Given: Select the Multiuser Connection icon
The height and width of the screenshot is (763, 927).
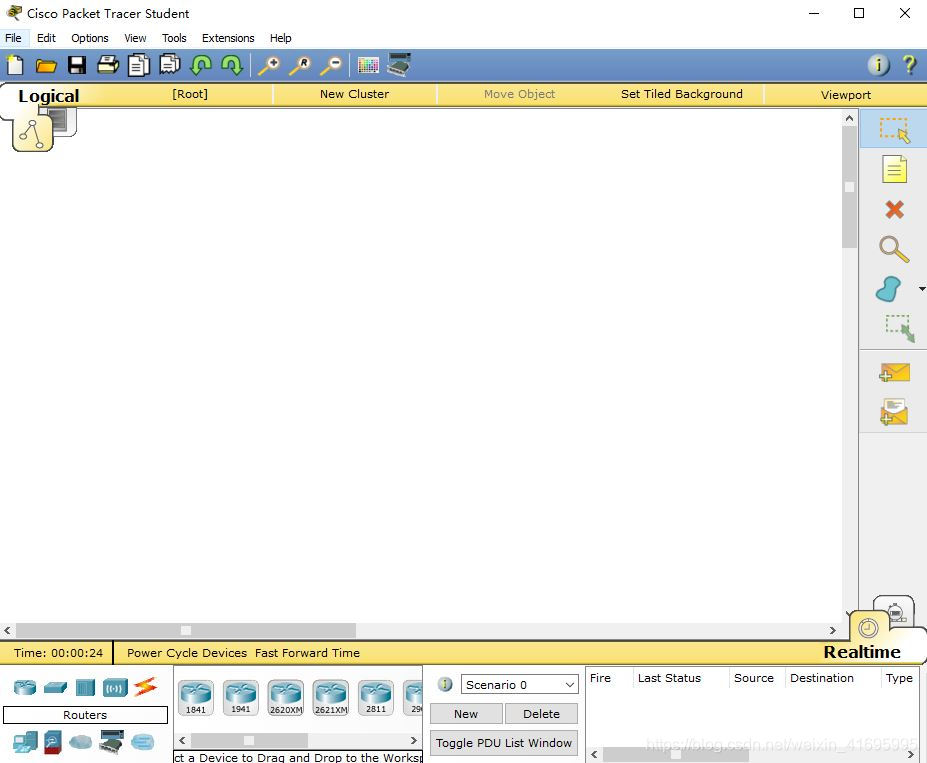Looking at the screenshot, I should [142, 742].
